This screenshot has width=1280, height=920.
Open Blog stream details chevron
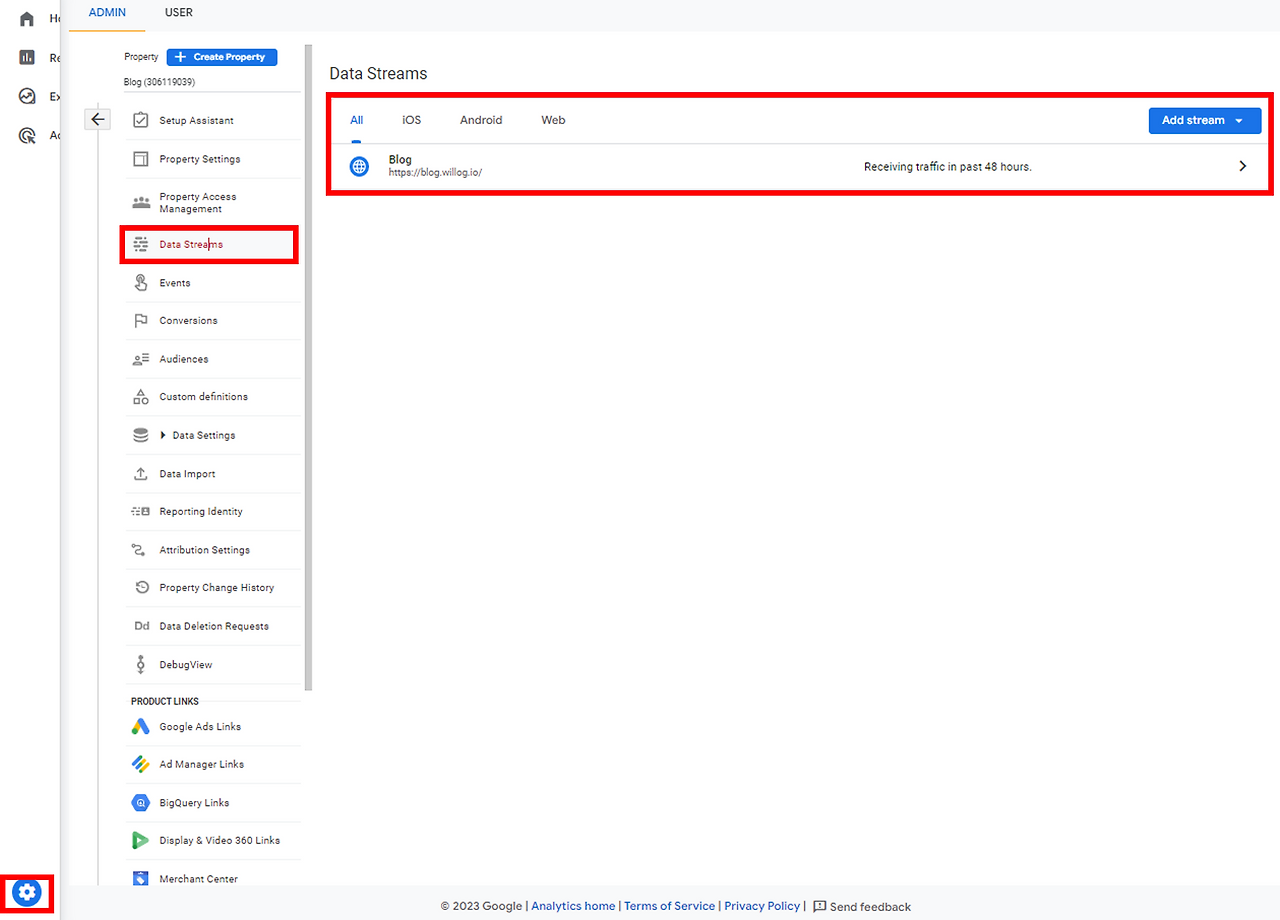point(1243,166)
